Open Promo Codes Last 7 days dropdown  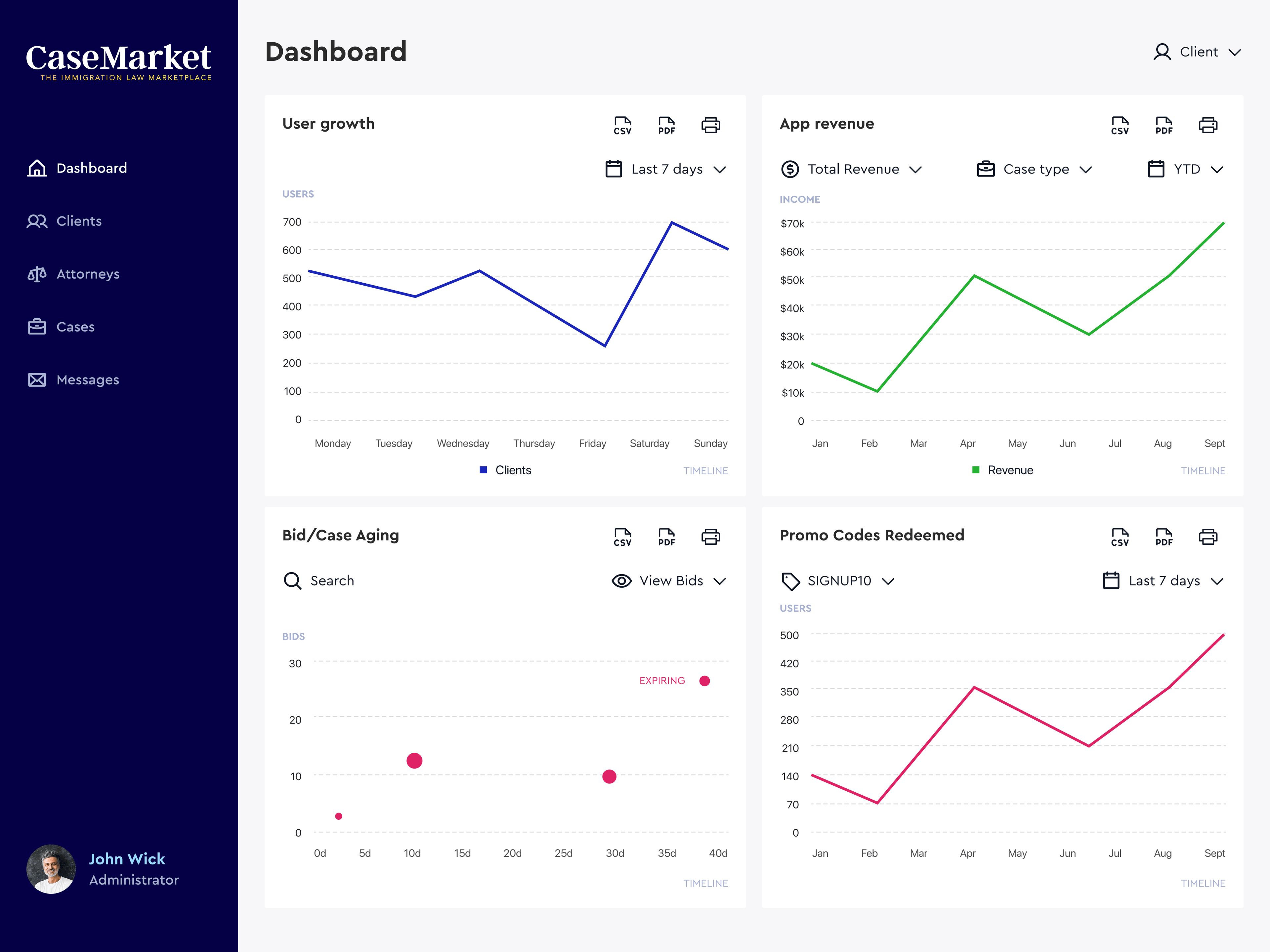(1163, 581)
